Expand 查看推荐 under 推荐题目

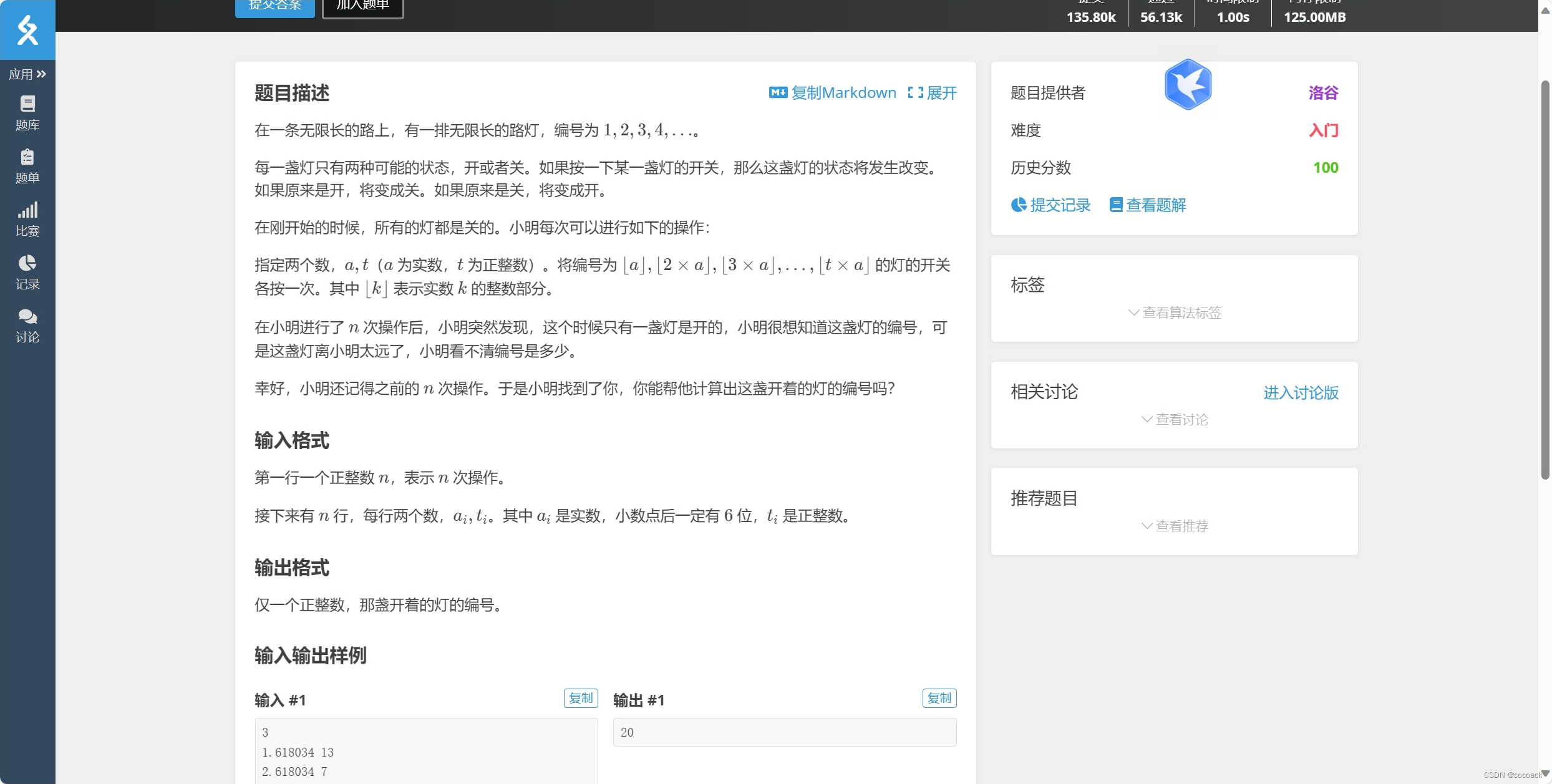click(x=1175, y=526)
